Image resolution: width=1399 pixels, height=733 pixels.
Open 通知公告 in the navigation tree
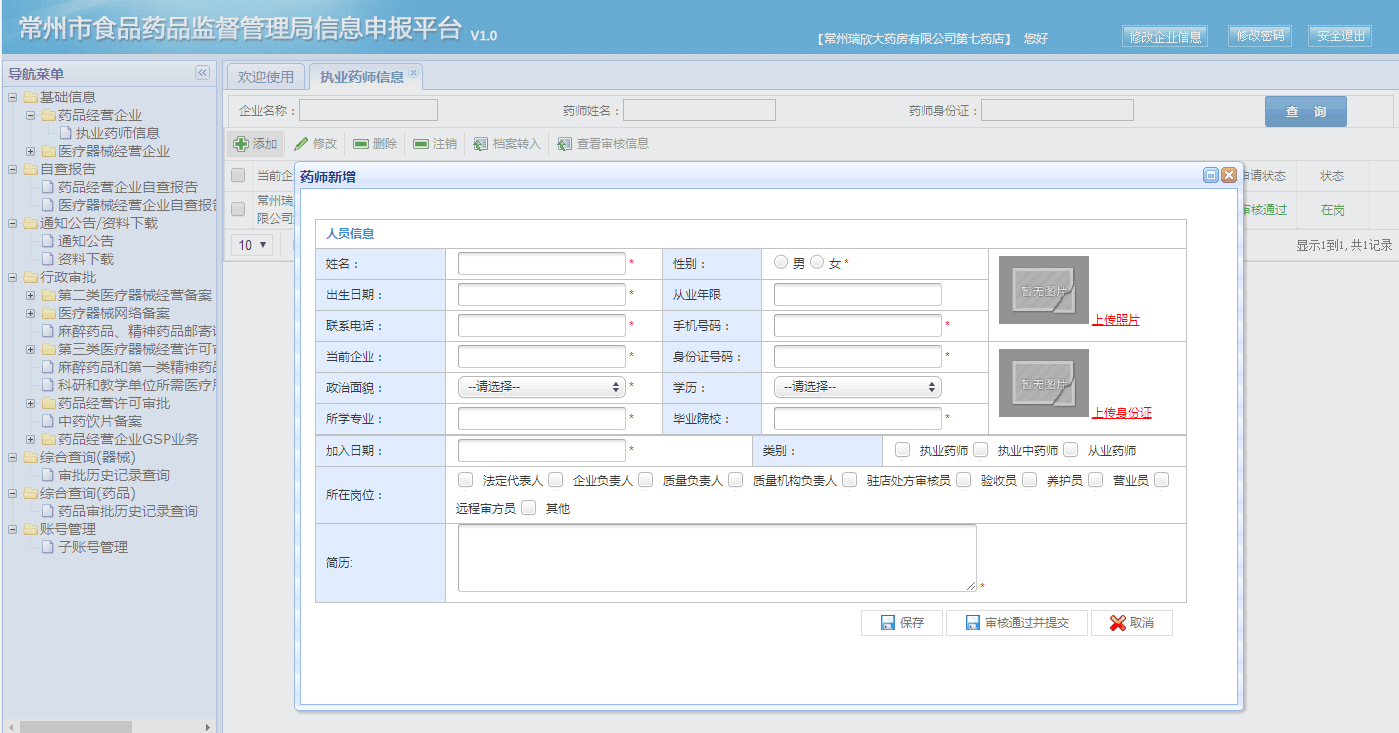tap(86, 241)
